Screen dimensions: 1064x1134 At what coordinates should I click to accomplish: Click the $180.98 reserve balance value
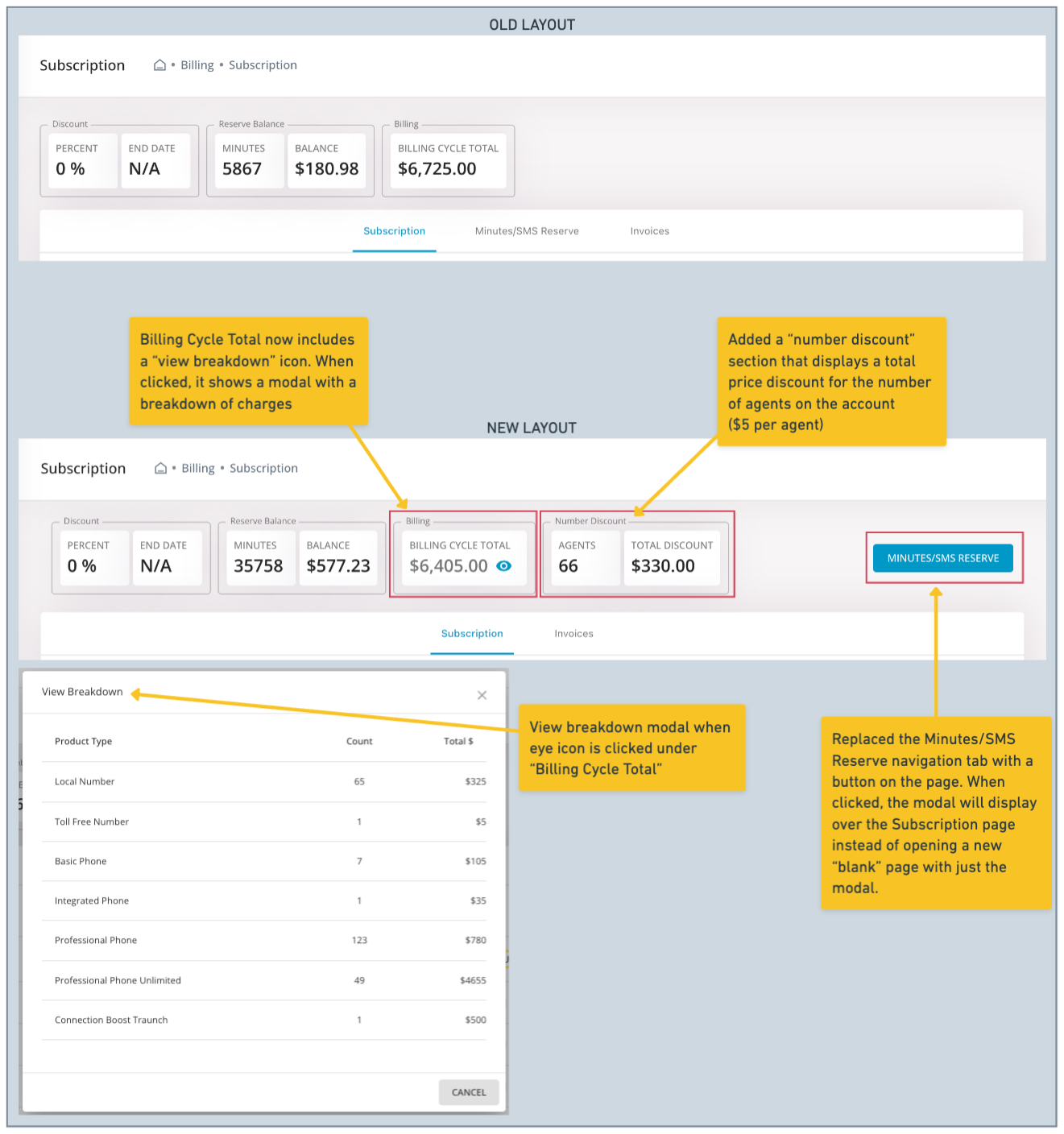326,169
